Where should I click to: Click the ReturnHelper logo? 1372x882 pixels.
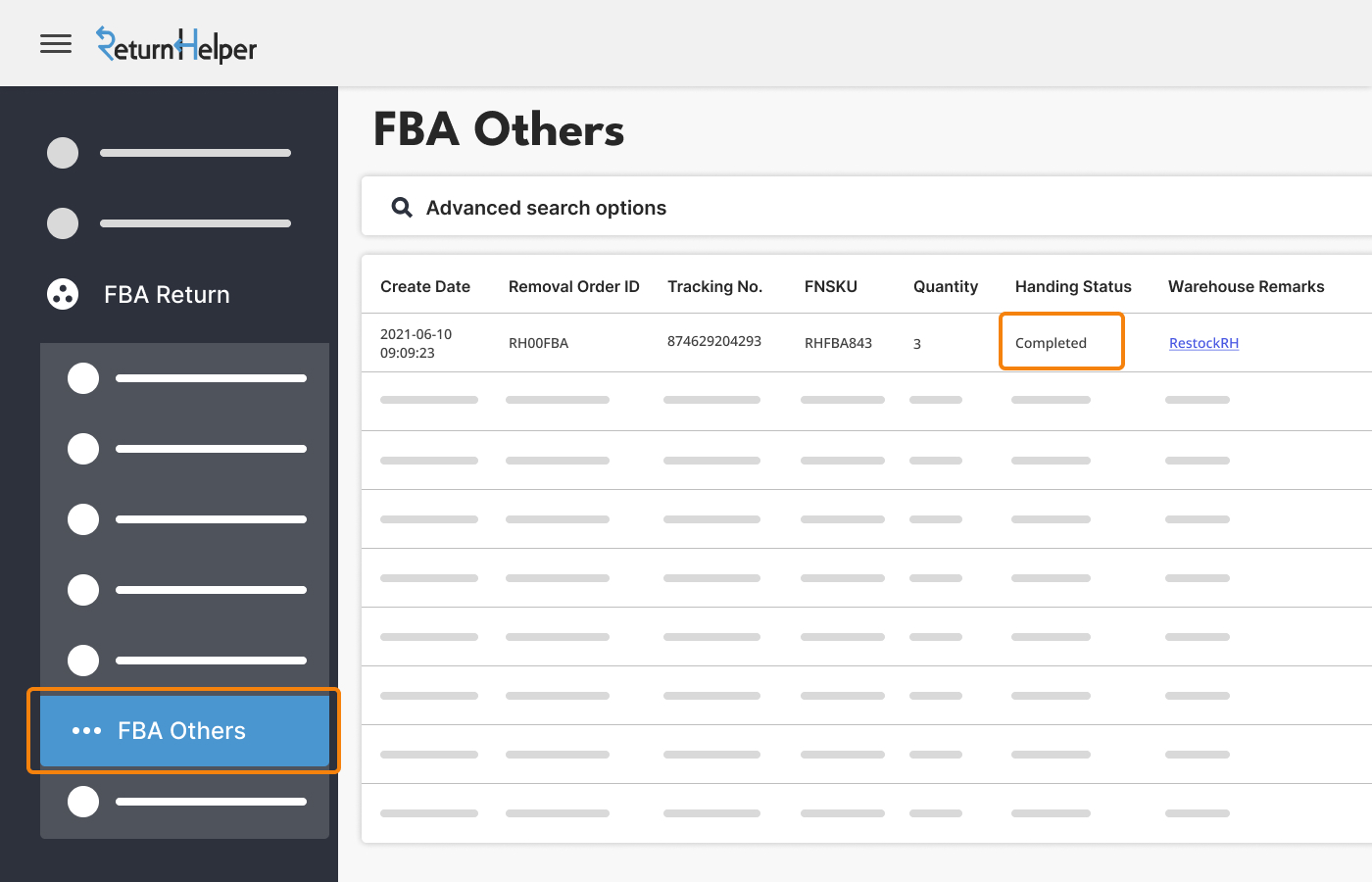176,45
